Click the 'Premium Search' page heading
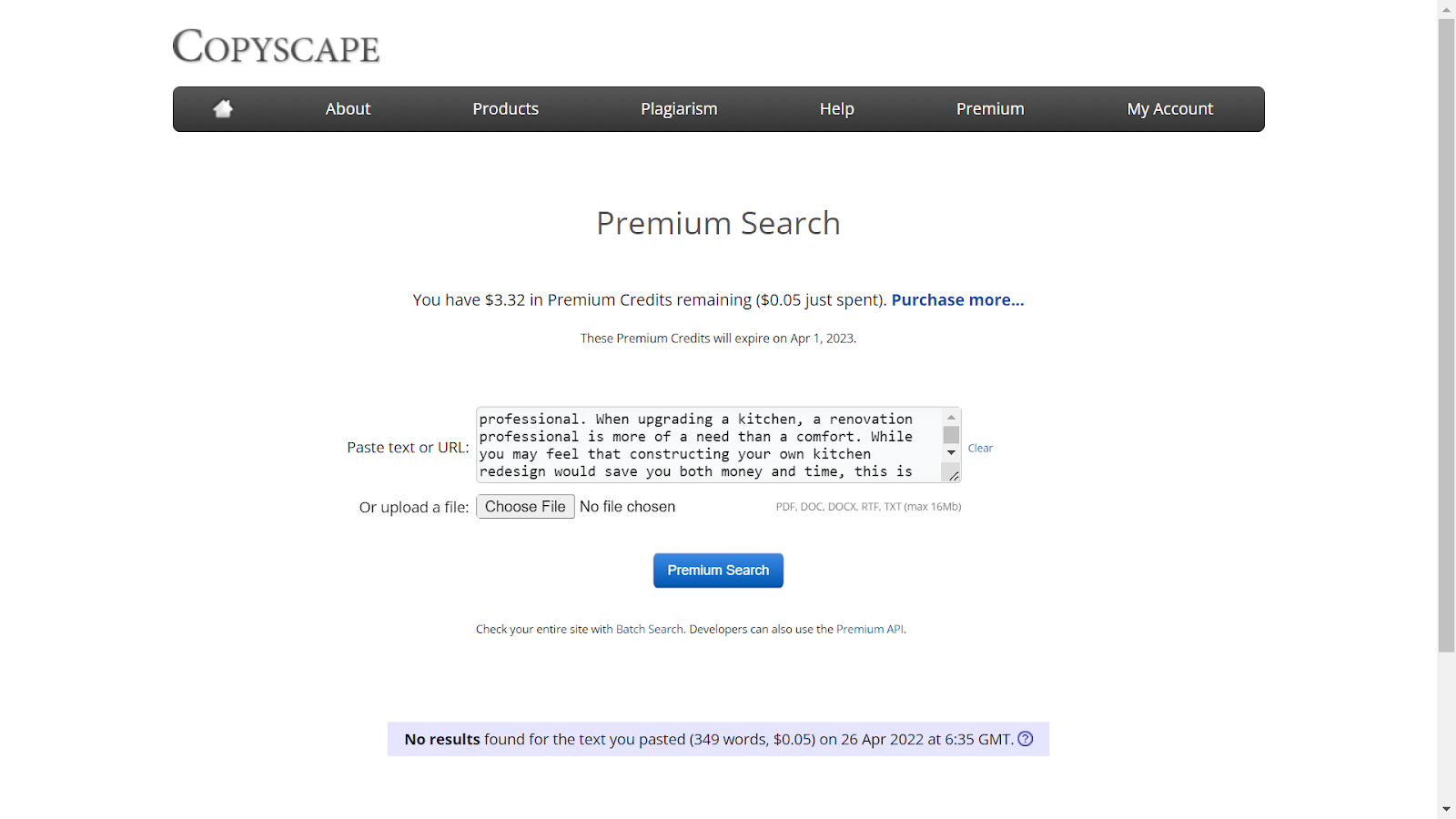1456x819 pixels. pyautogui.click(x=718, y=223)
